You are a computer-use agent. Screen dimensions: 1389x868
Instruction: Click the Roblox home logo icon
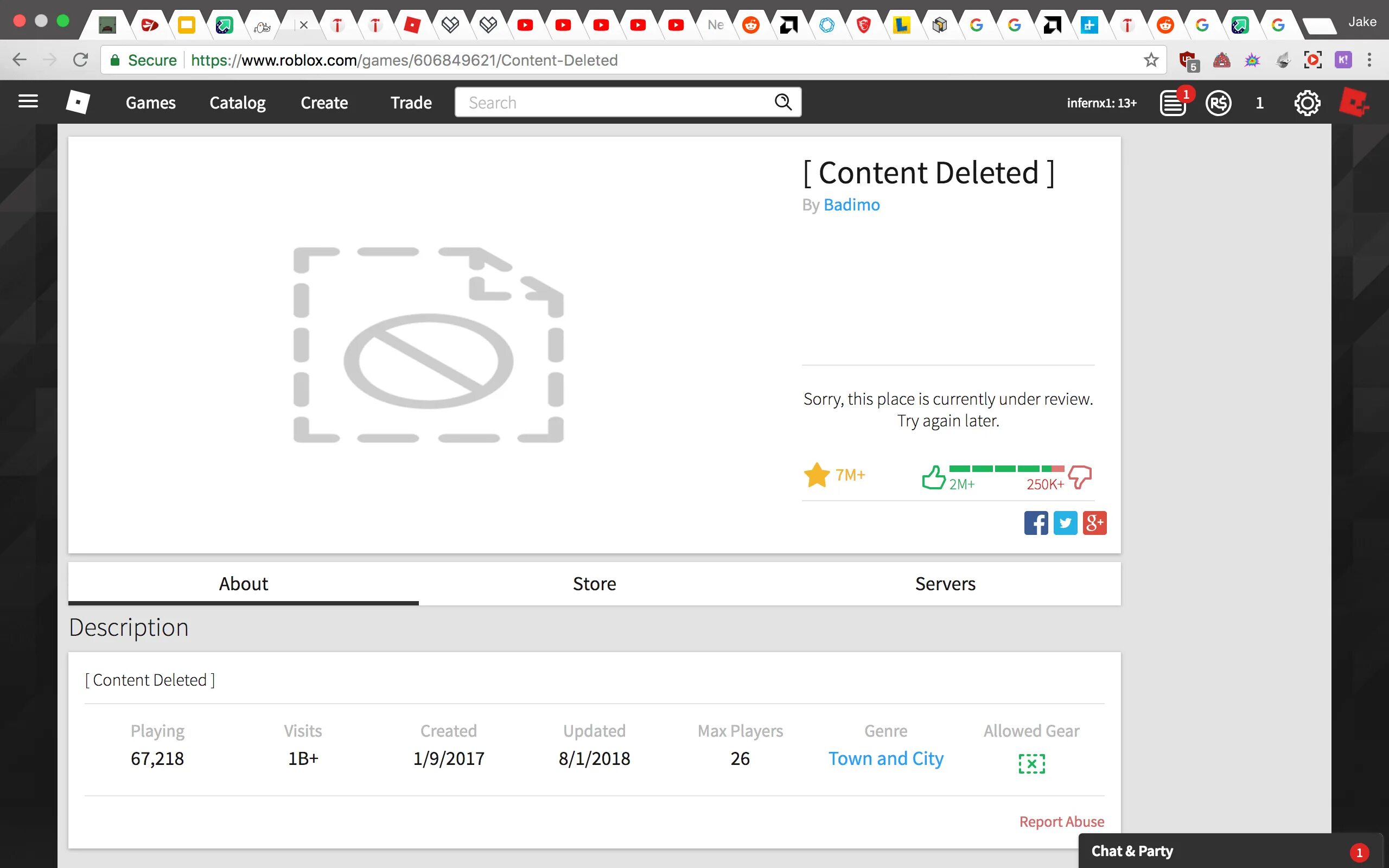77,102
